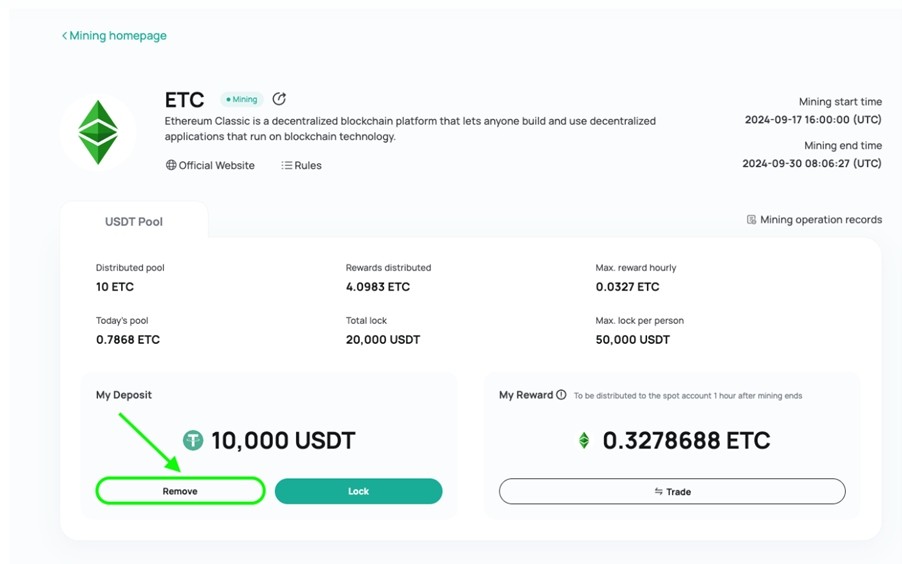
Task: Click the 10,000 USDT deposit amount
Action: click(283, 441)
